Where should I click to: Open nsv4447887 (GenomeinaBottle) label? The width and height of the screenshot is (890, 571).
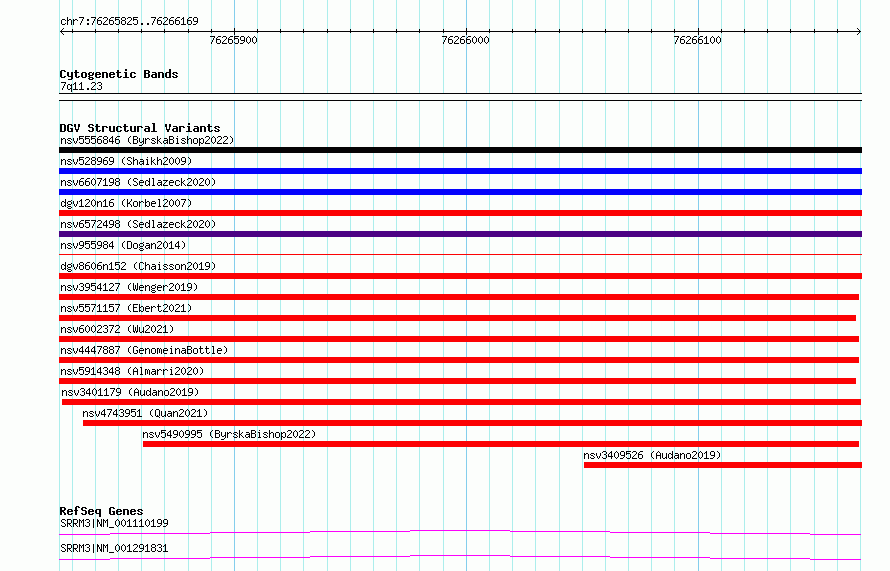coord(144,350)
